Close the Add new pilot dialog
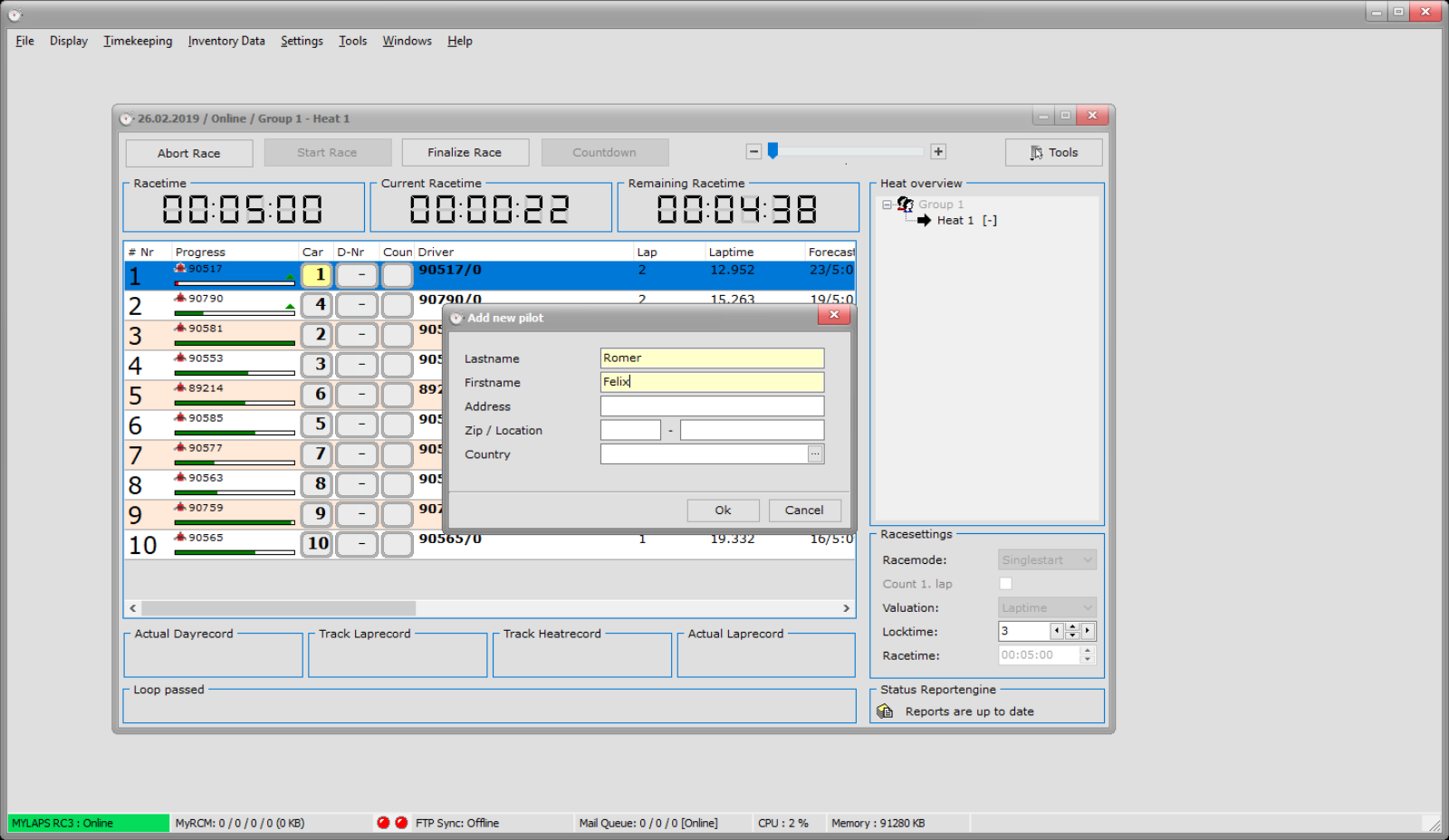Viewport: 1449px width, 840px height. pos(834,315)
